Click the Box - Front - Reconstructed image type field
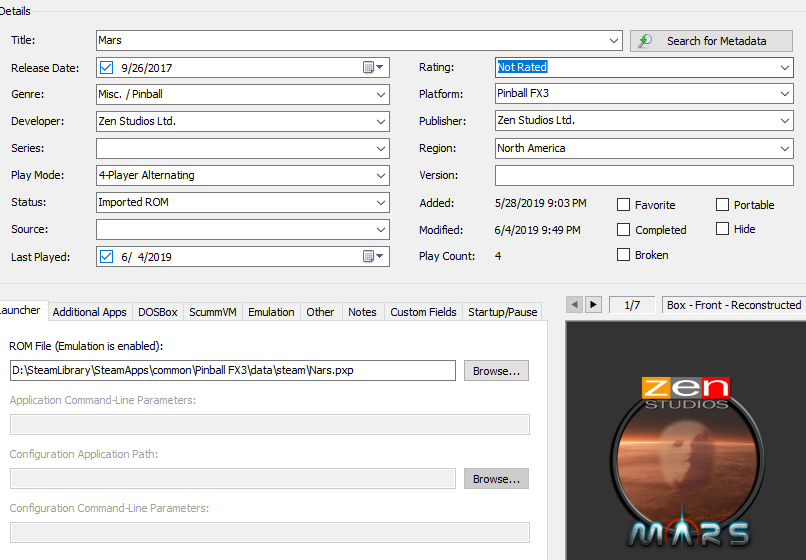This screenshot has width=806, height=560. [x=734, y=305]
